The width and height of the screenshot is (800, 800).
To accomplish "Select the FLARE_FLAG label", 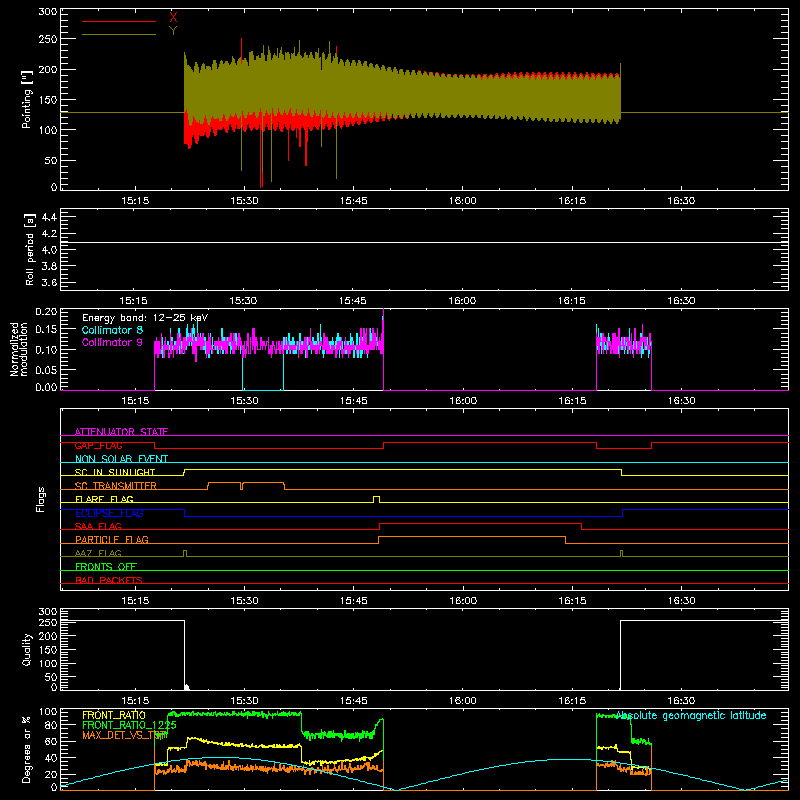I will [104, 499].
